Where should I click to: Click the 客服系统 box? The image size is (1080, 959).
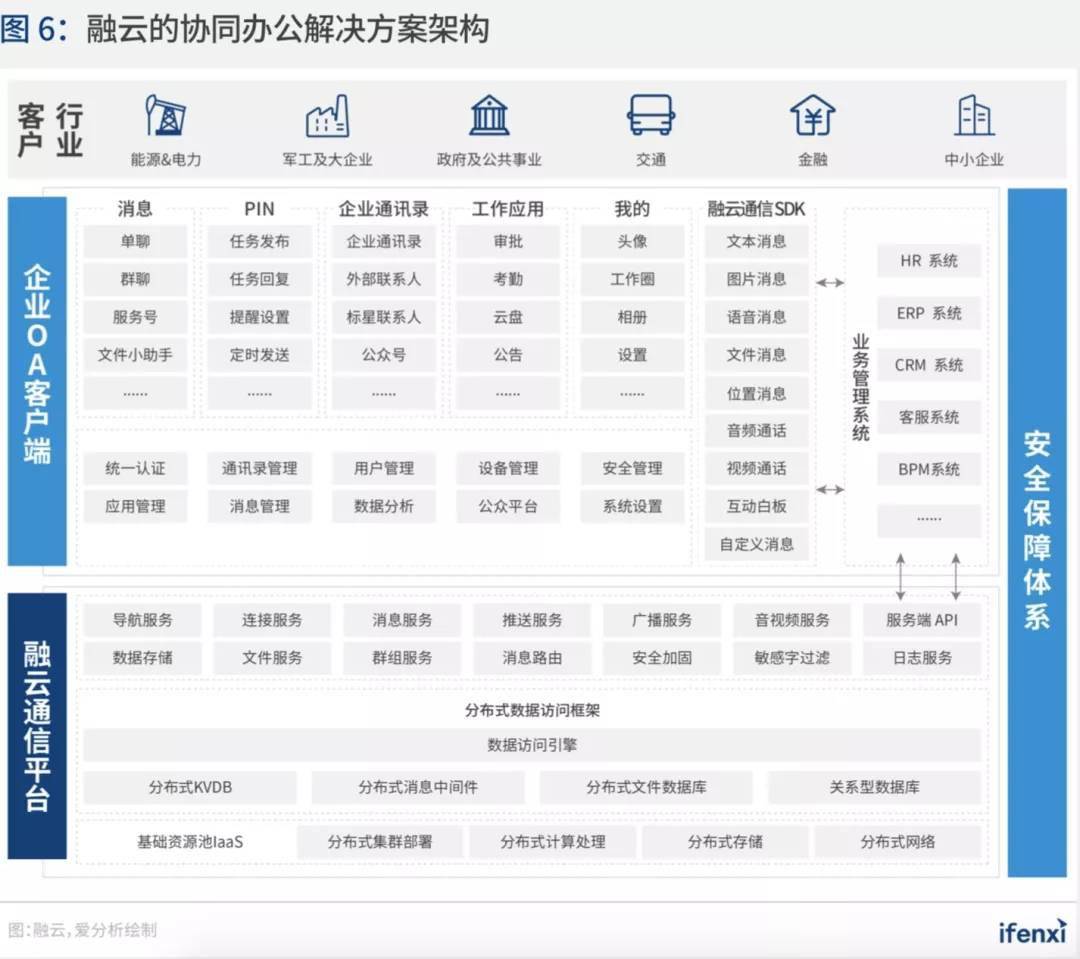(x=929, y=417)
